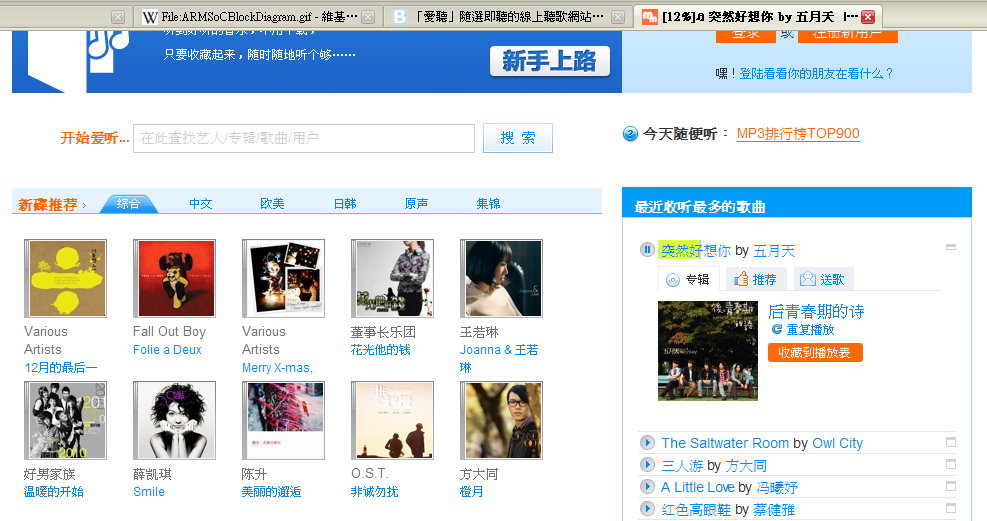This screenshot has width=987, height=521.
Task: Switch to the 愛聽 browser tab
Action: click(x=507, y=17)
